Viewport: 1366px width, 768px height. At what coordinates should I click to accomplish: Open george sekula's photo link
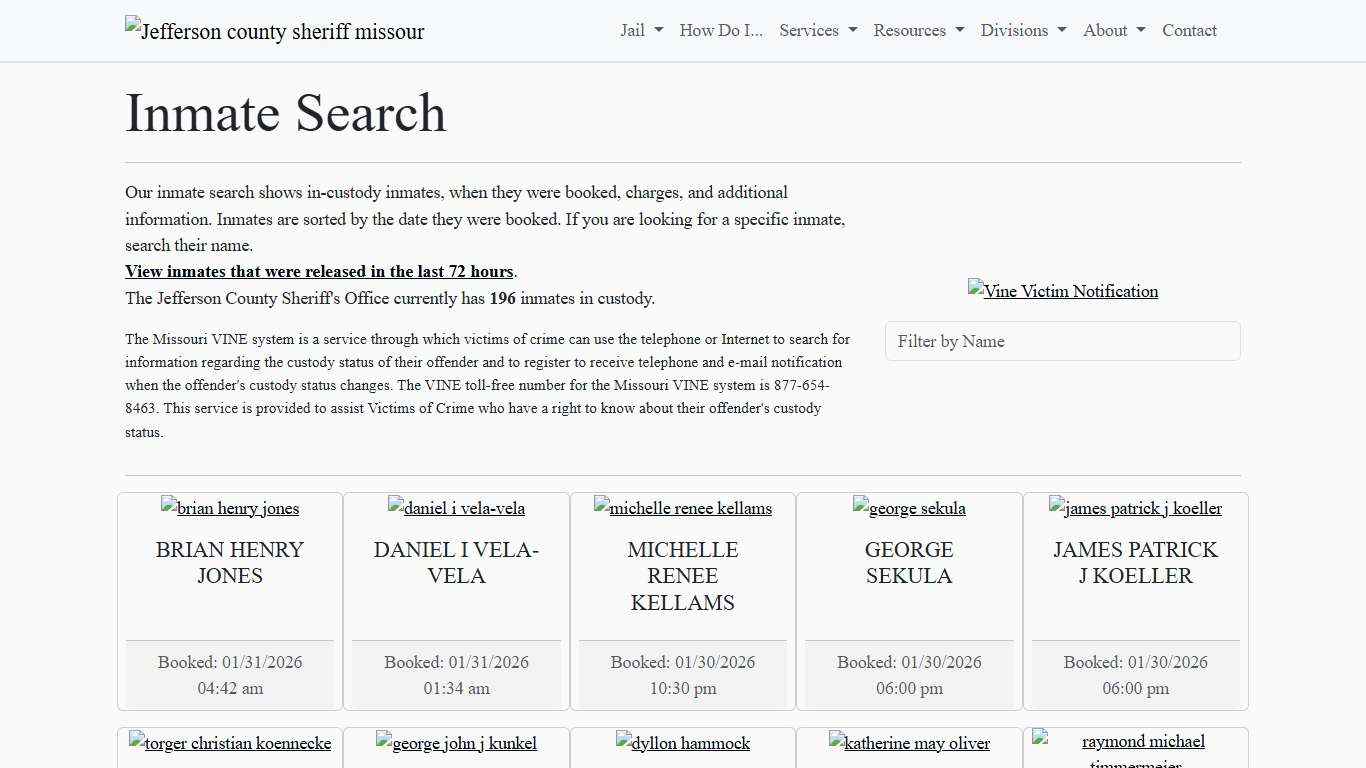click(909, 508)
